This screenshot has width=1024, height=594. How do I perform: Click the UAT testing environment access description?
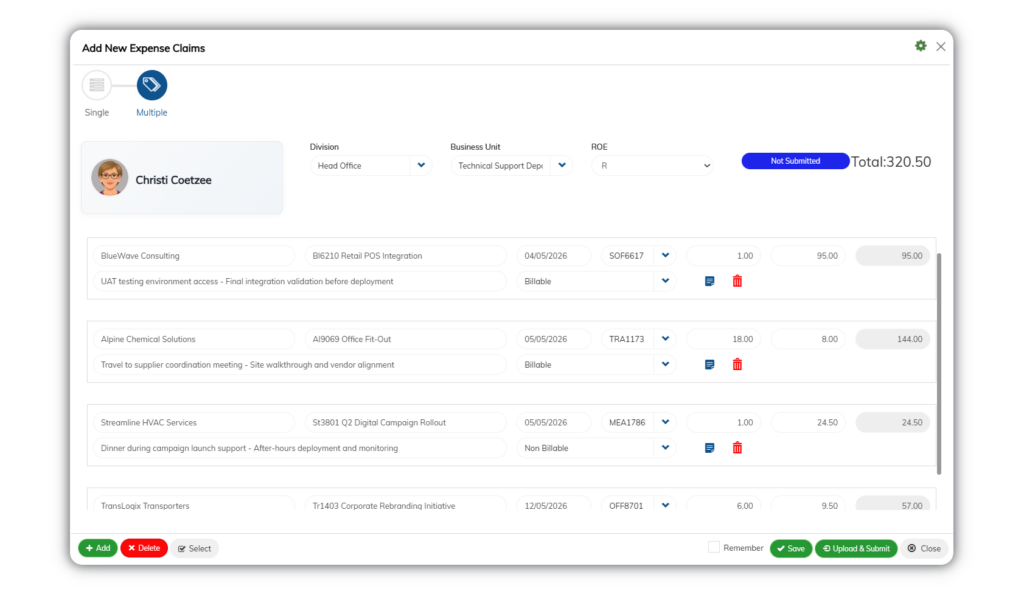pos(300,281)
